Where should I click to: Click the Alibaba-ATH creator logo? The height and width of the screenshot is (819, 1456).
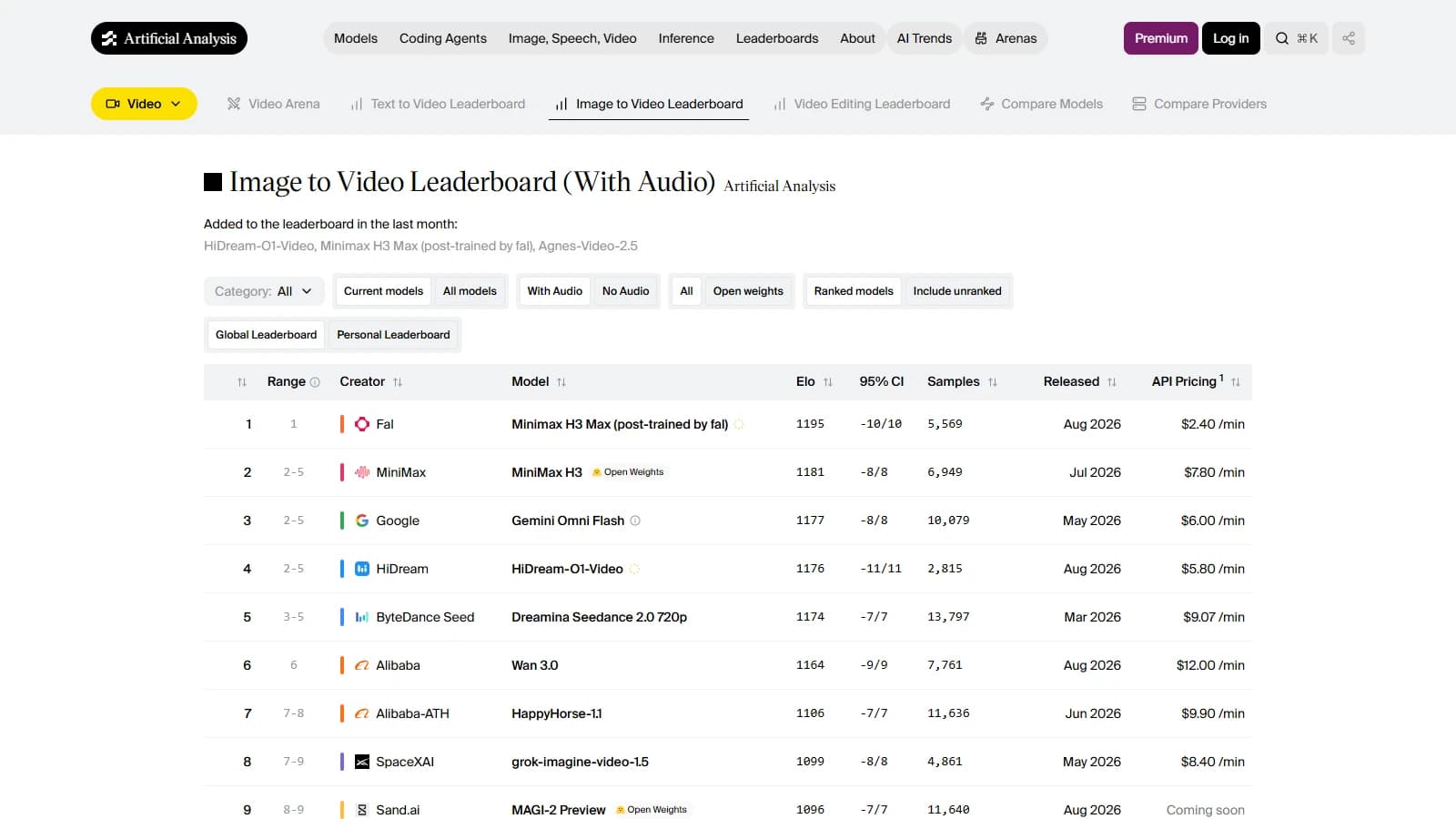(x=362, y=713)
